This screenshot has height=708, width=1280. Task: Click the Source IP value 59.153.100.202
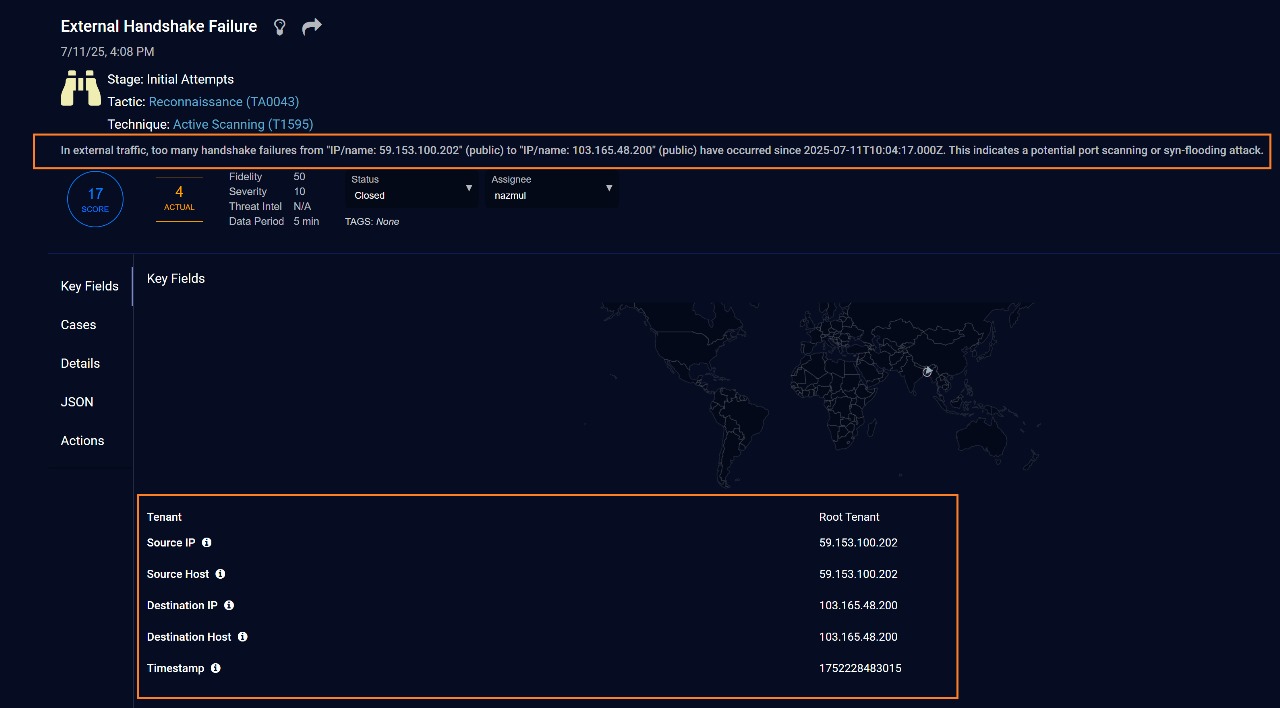(858, 543)
